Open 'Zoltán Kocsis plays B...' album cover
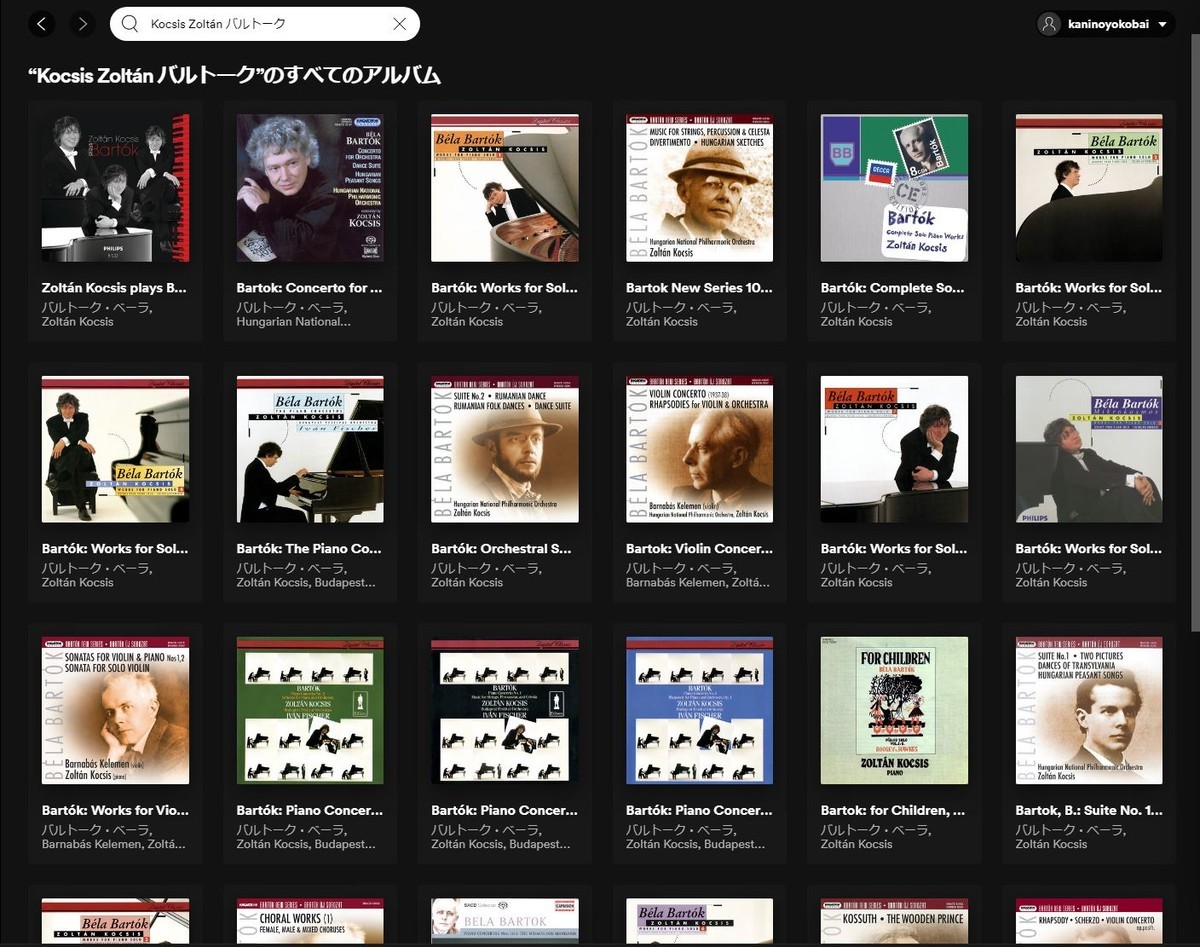This screenshot has width=1200, height=947. coord(115,188)
